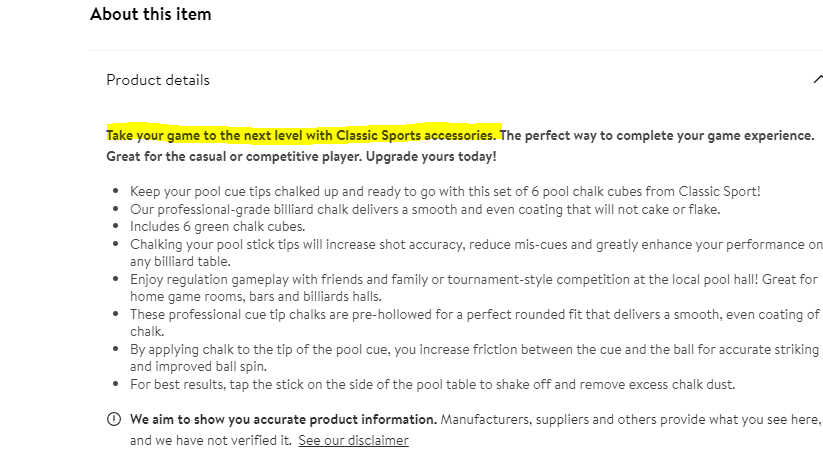Click the Product details section header
This screenshot has height=470, width=823.
pyautogui.click(x=158, y=80)
